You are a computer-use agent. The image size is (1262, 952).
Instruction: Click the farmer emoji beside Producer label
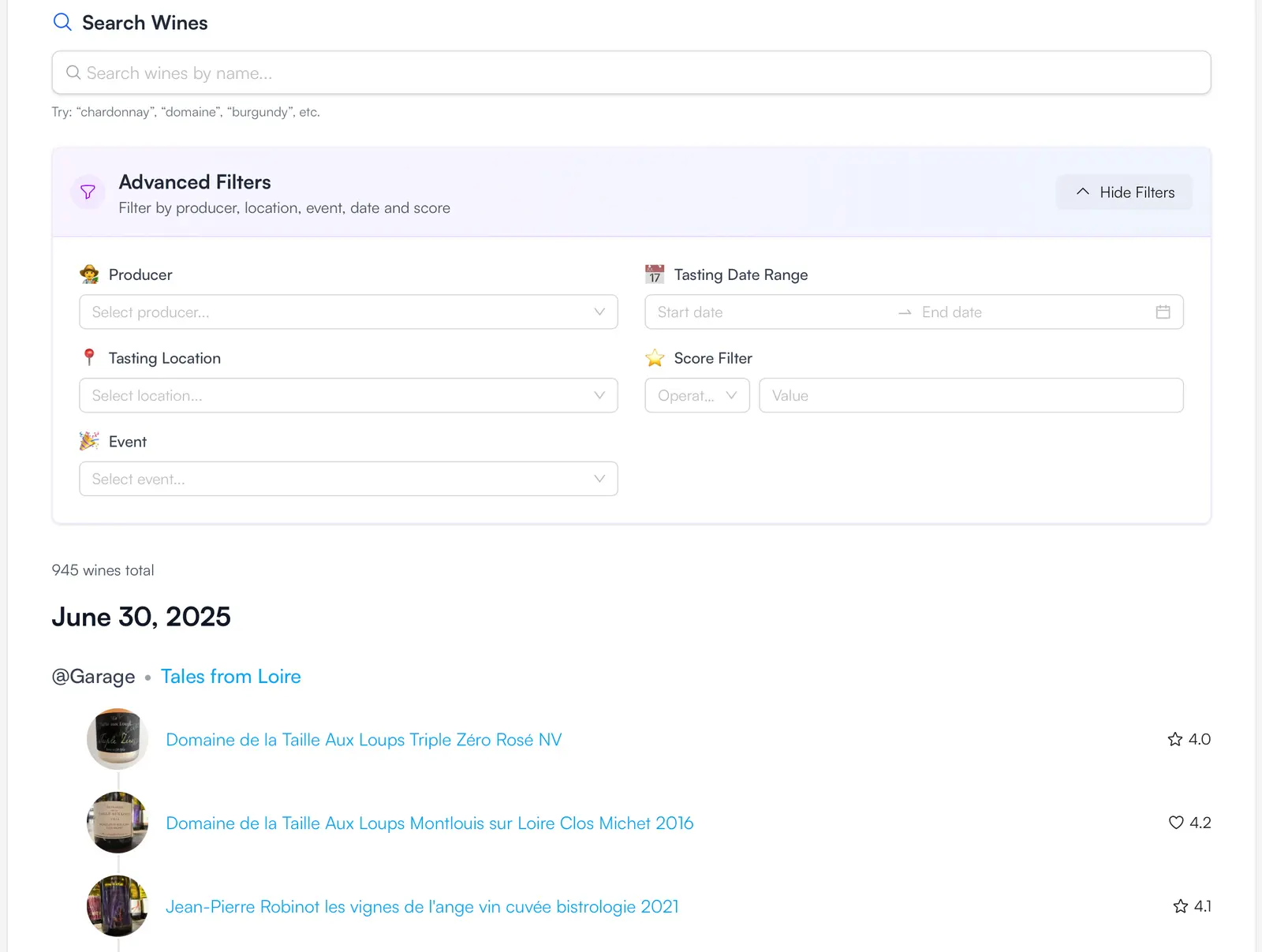pos(89,274)
